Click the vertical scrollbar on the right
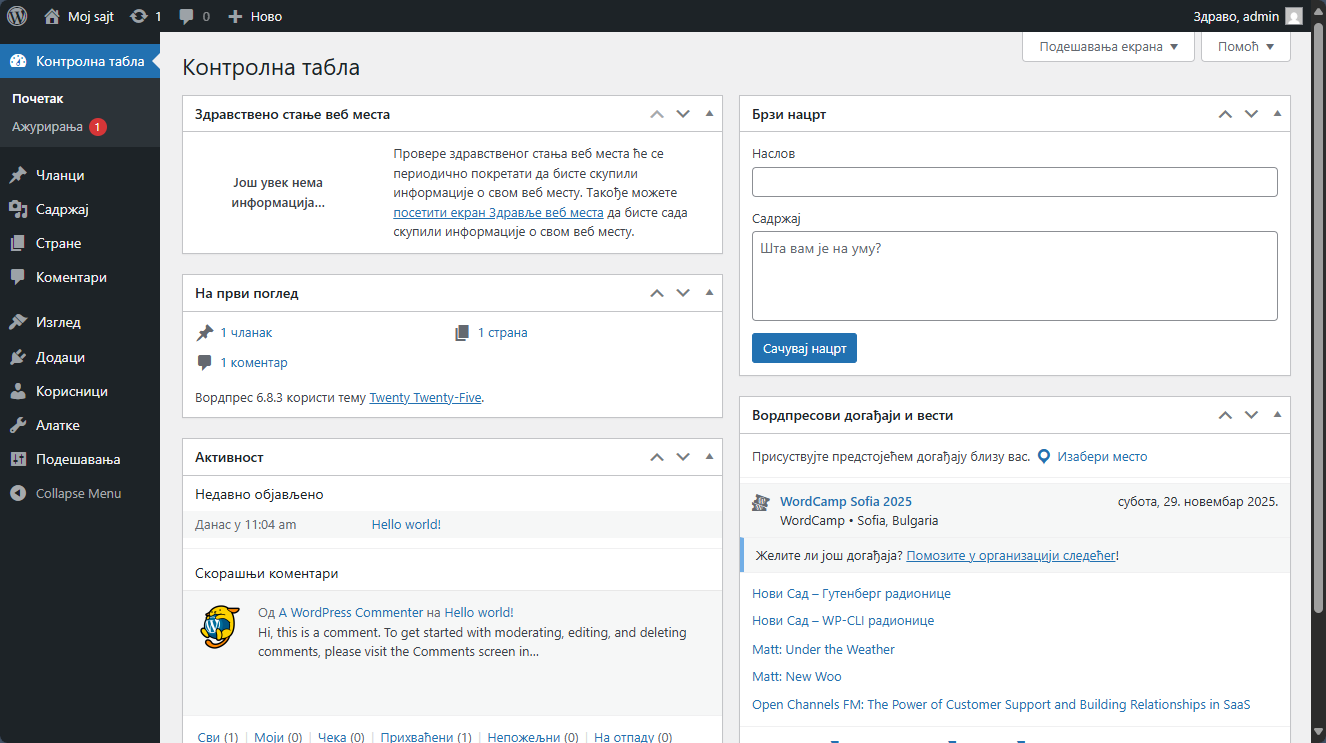The width and height of the screenshot is (1326, 743). click(x=1317, y=300)
